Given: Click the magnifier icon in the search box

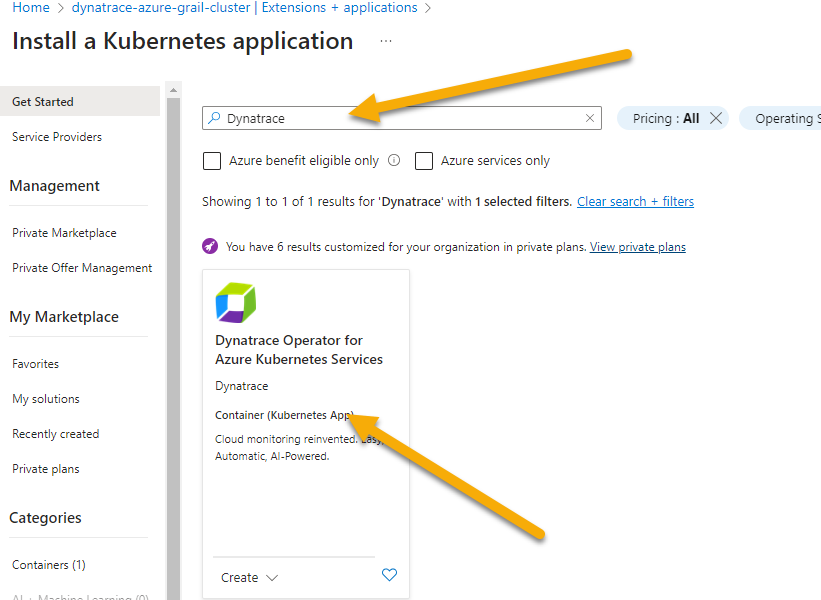Looking at the screenshot, I should point(214,118).
